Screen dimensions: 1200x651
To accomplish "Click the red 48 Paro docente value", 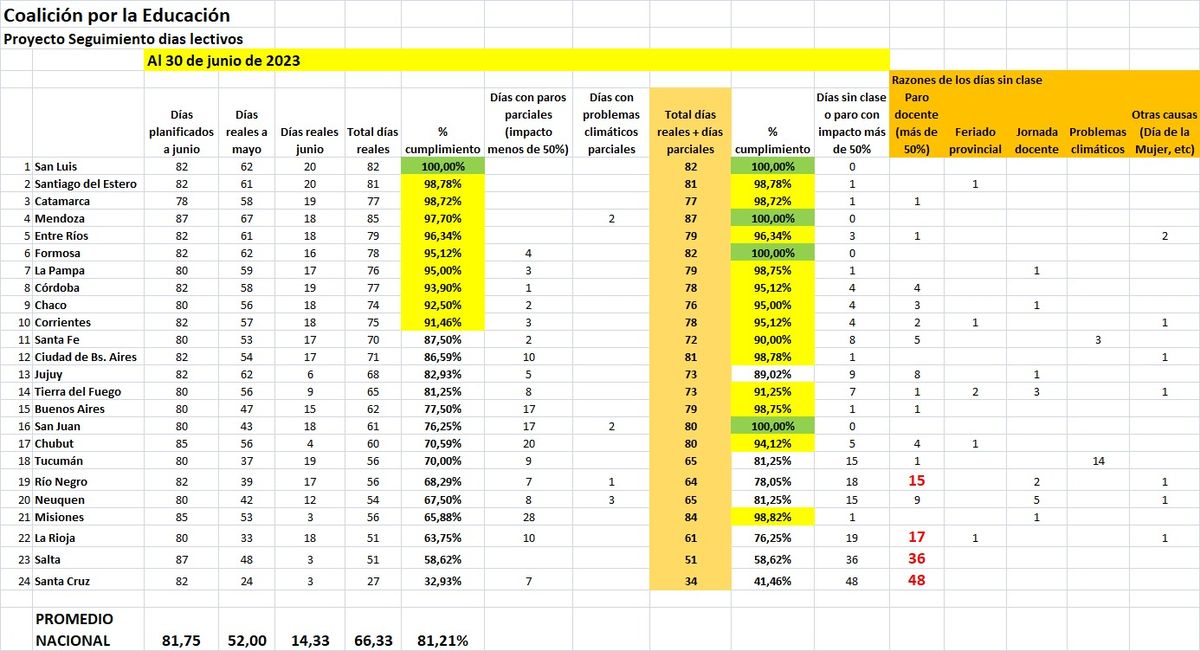I will coord(916,581).
